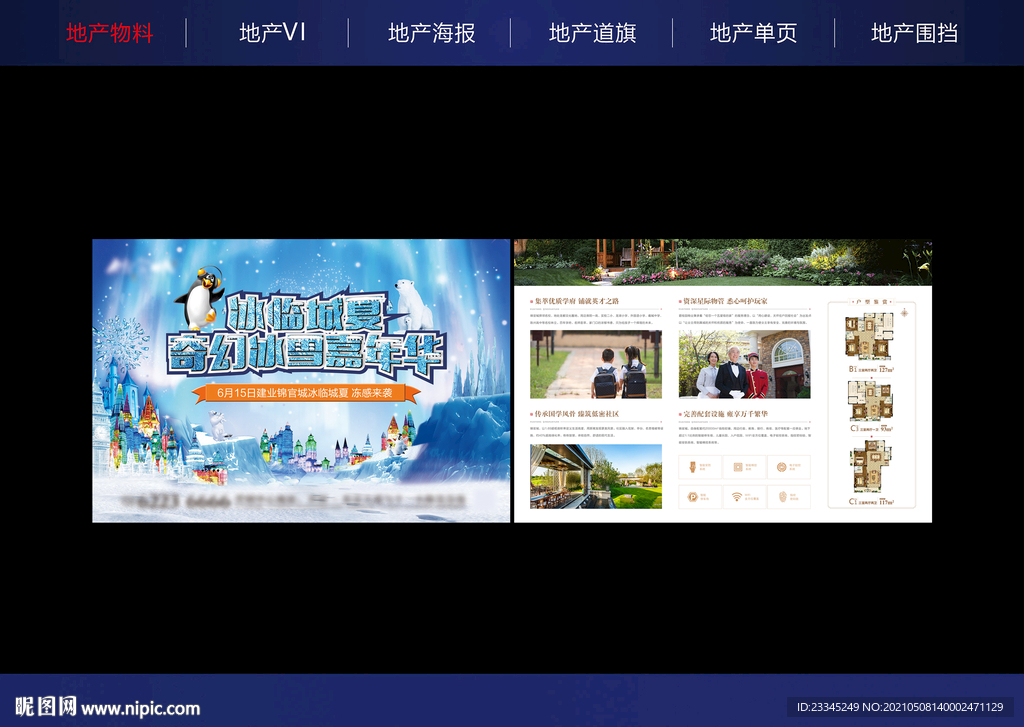Screen dimensions: 1024x727
Task: Click the B1 127㎡ floor plan
Action: 869,336
